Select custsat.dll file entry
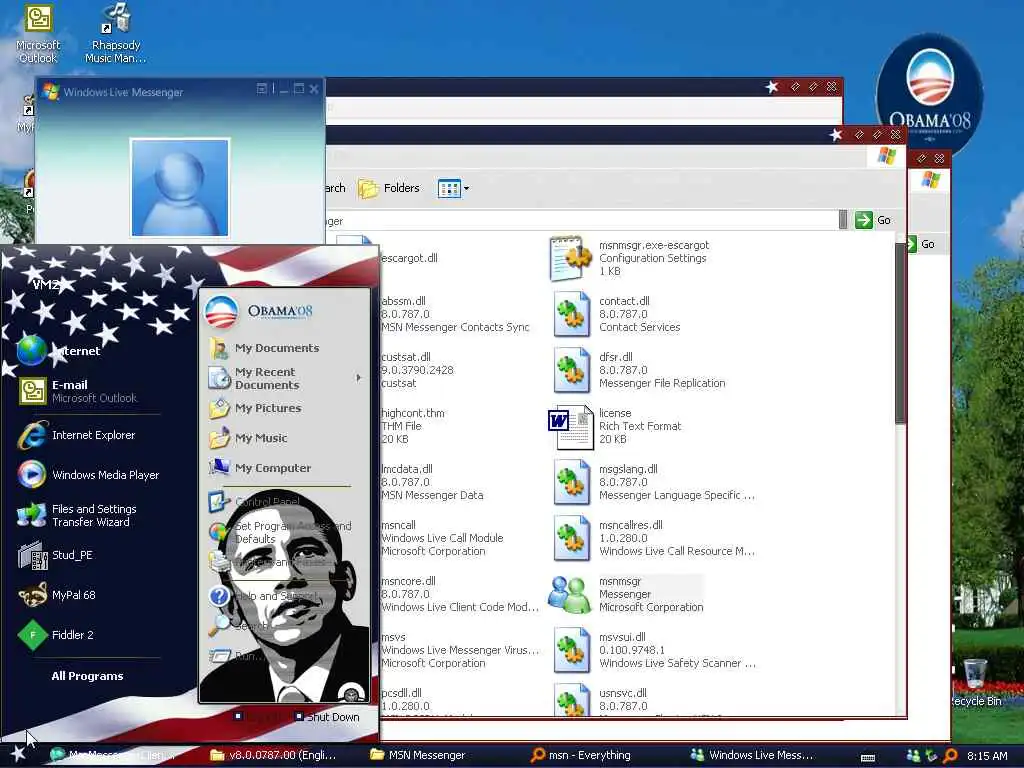Screen dimensions: 1024x768 417,370
